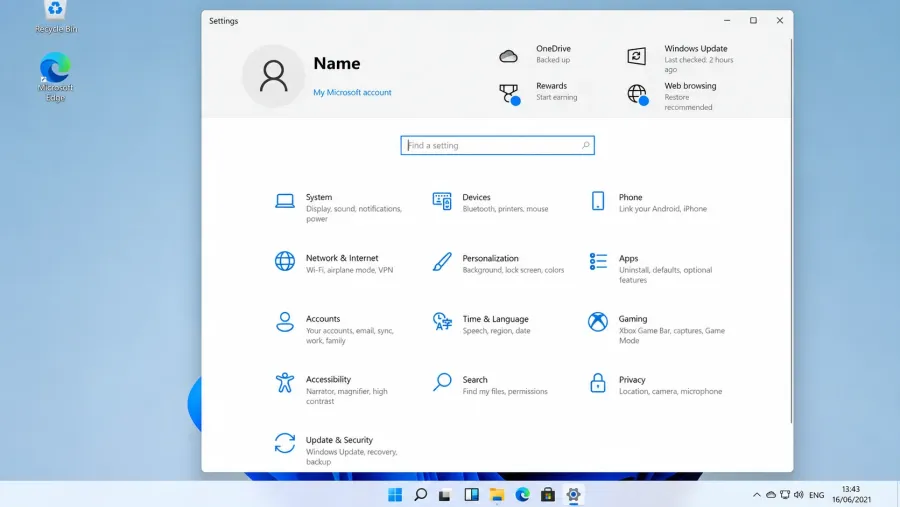Click the Settings window scrollbar
900x507 pixels.
[x=792, y=231]
